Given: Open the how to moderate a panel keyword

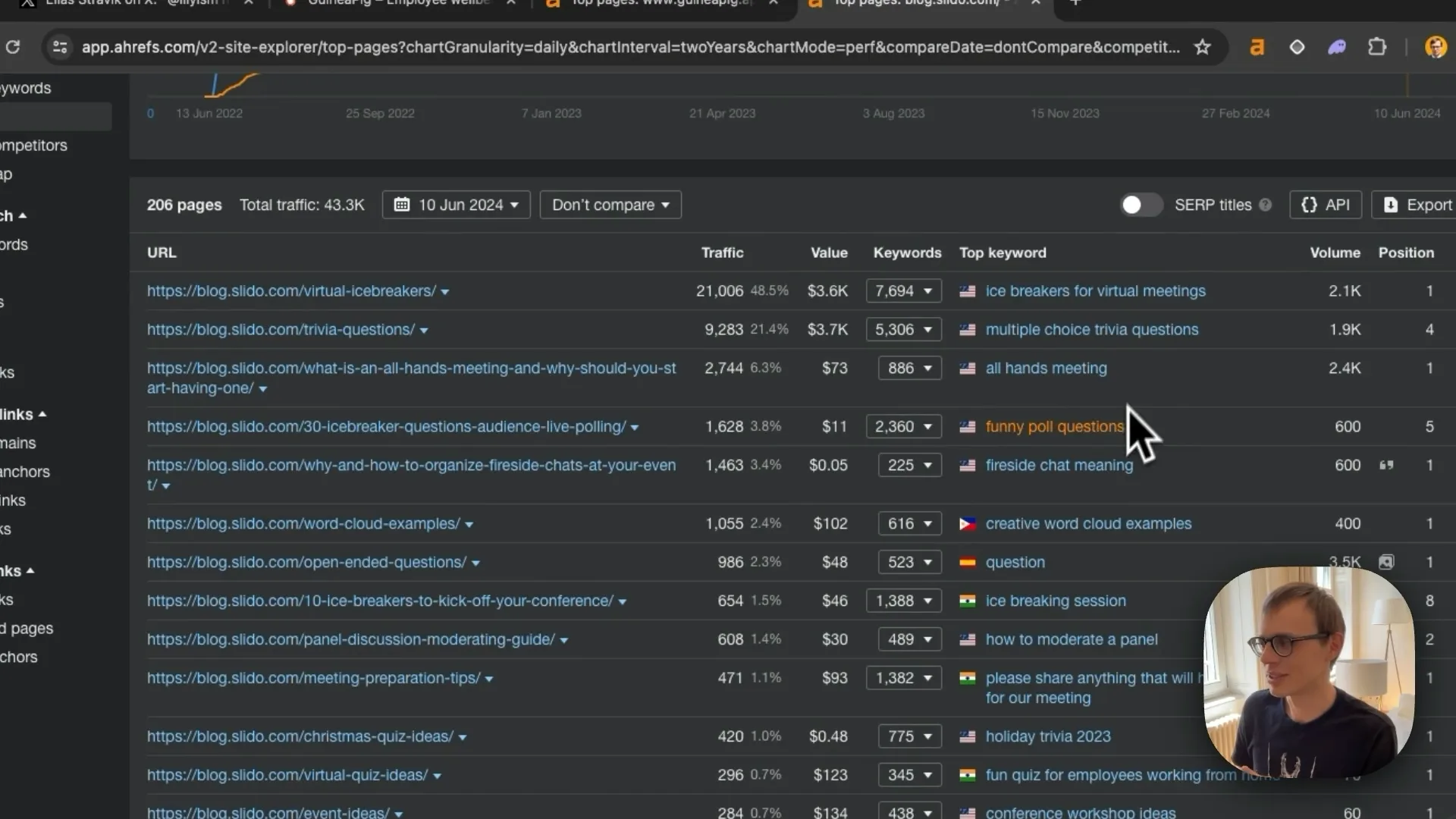Looking at the screenshot, I should tap(1072, 640).
